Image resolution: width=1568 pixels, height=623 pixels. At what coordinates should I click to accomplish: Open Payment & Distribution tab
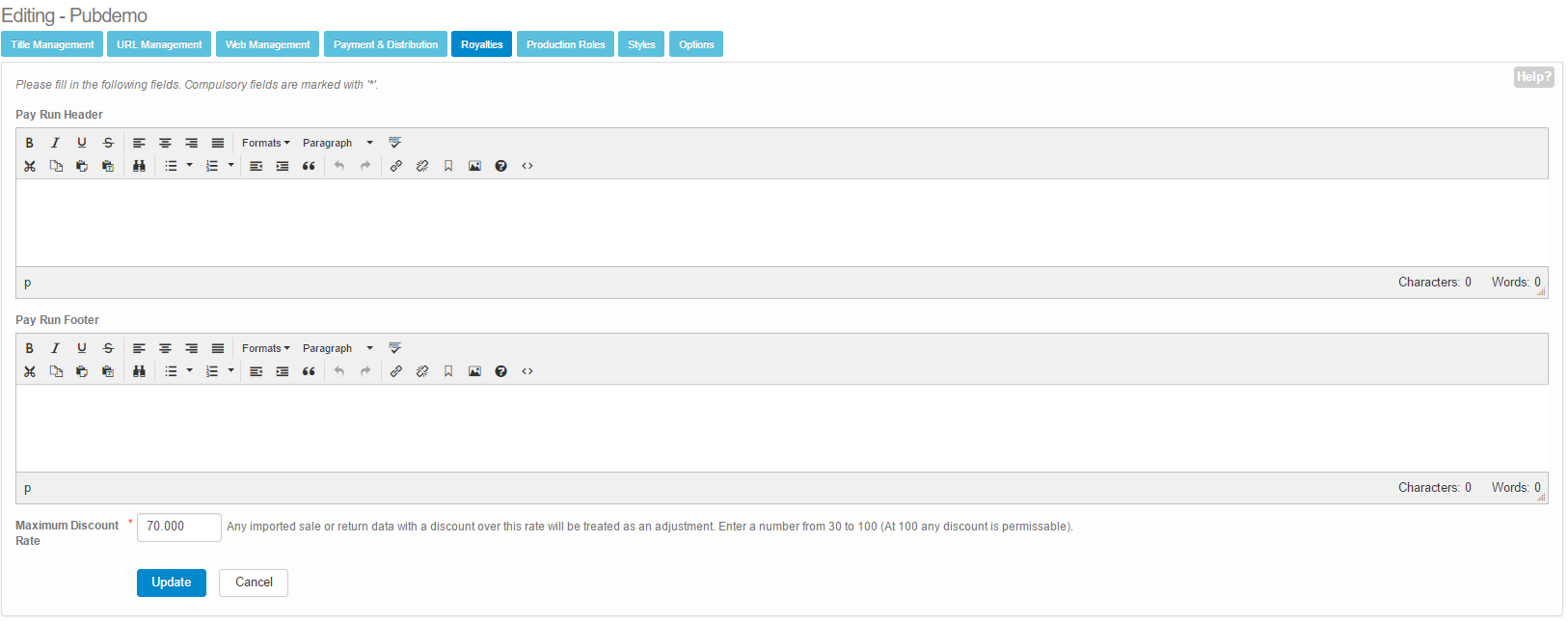pos(386,44)
